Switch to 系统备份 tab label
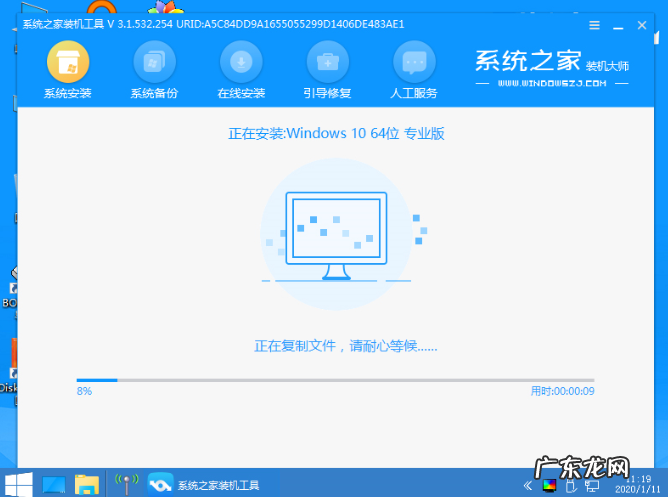Viewport: 668px width, 497px height. (155, 93)
